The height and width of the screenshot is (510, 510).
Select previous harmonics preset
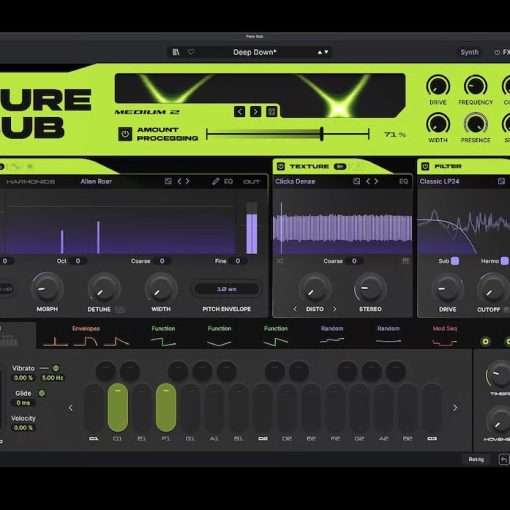pos(179,181)
